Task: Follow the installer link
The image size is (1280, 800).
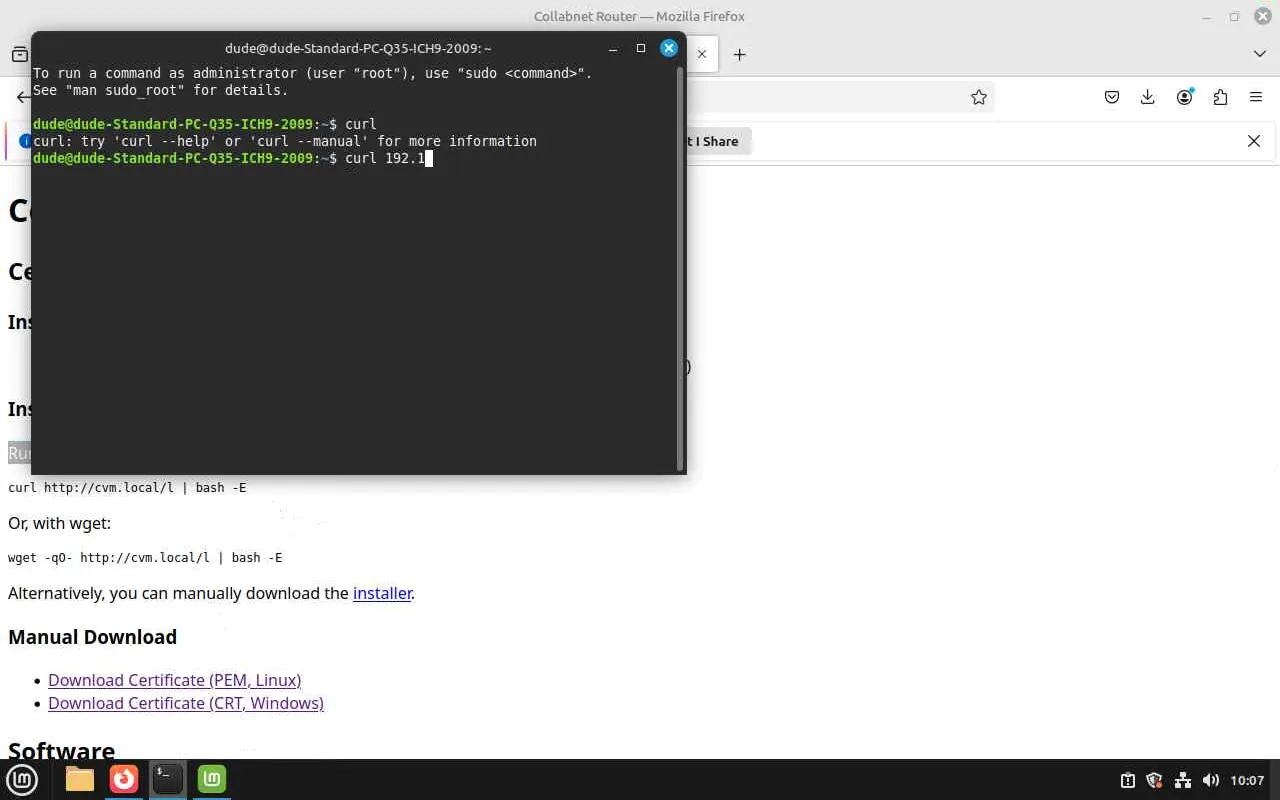Action: (382, 593)
